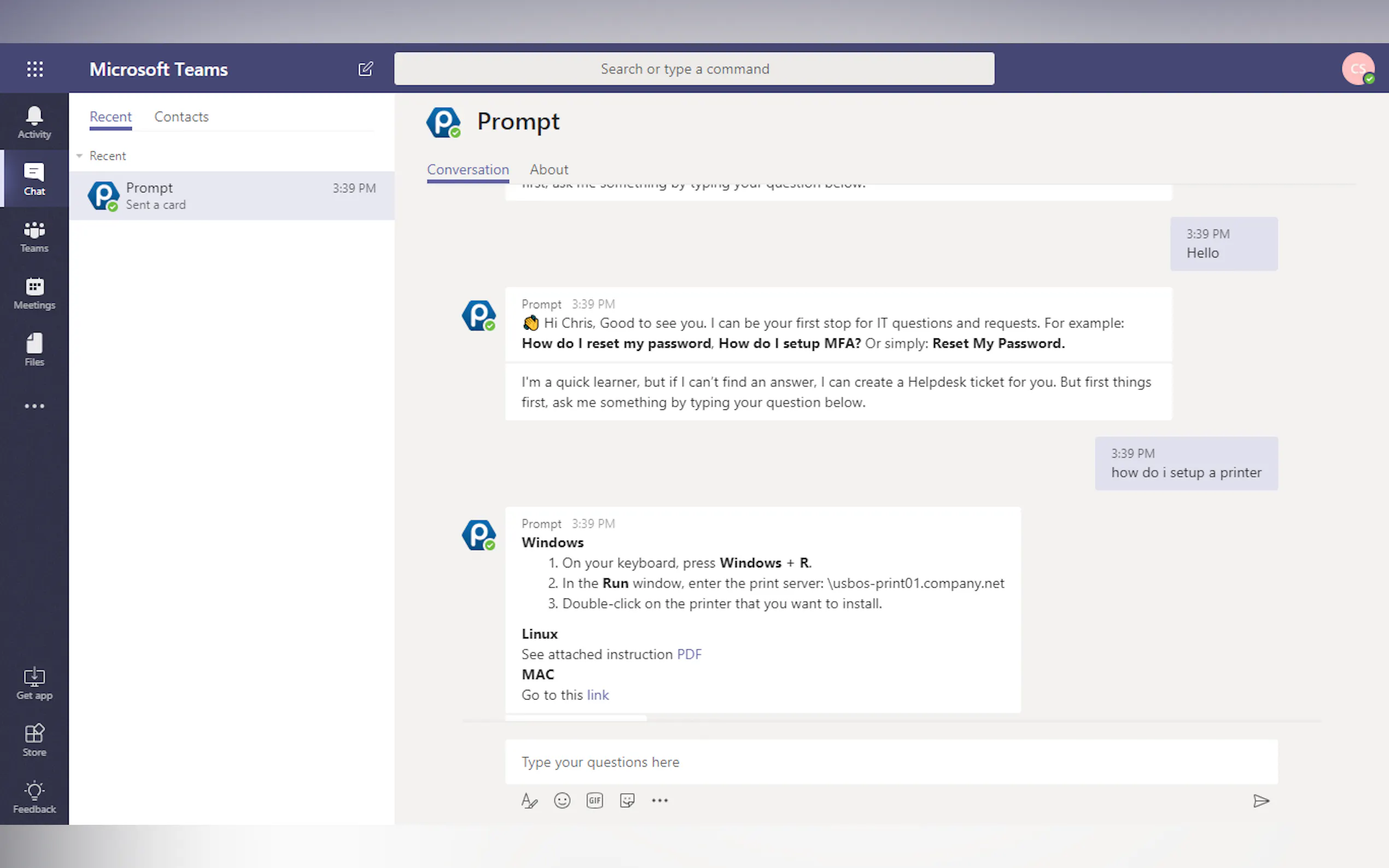Open the Files section in sidebar
Image resolution: width=1389 pixels, height=868 pixels.
click(x=34, y=350)
